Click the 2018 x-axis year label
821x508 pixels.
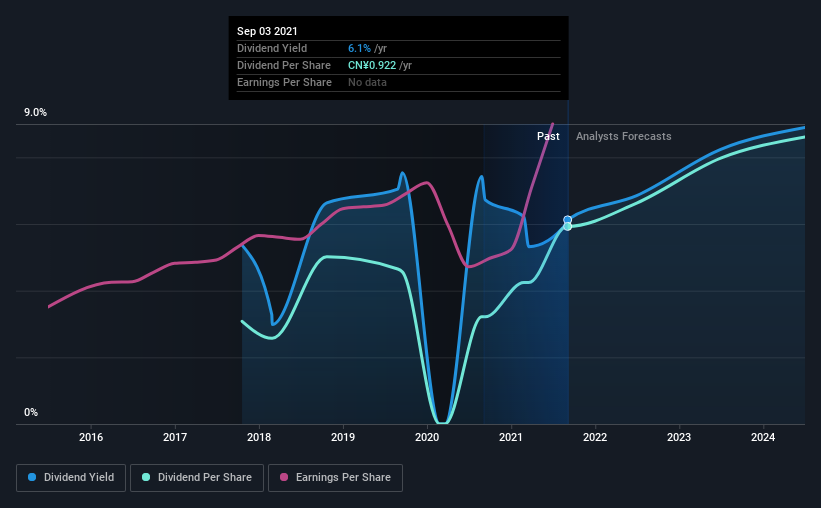(259, 437)
